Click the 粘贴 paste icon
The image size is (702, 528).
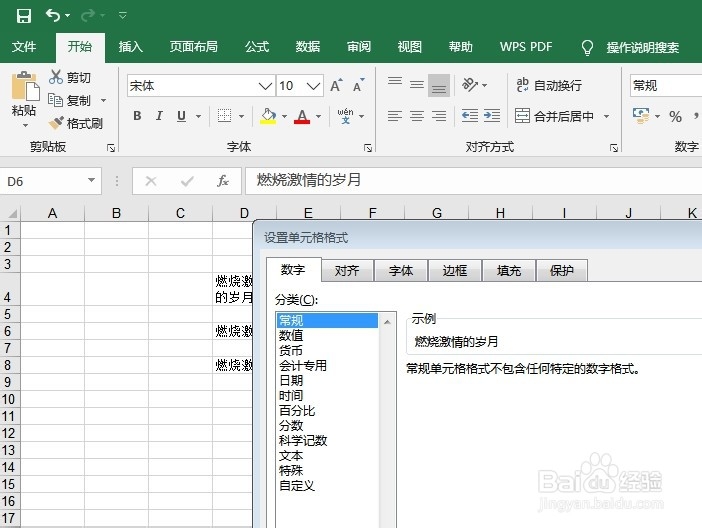[25, 86]
